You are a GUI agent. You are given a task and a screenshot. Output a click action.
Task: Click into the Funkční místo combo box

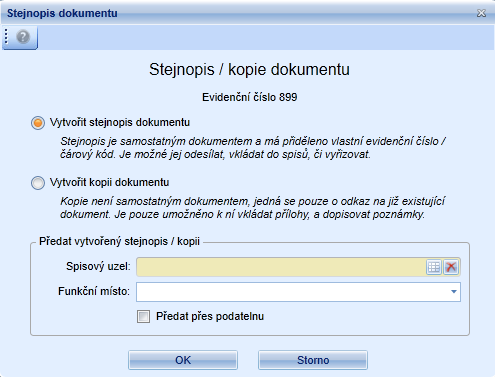298,292
